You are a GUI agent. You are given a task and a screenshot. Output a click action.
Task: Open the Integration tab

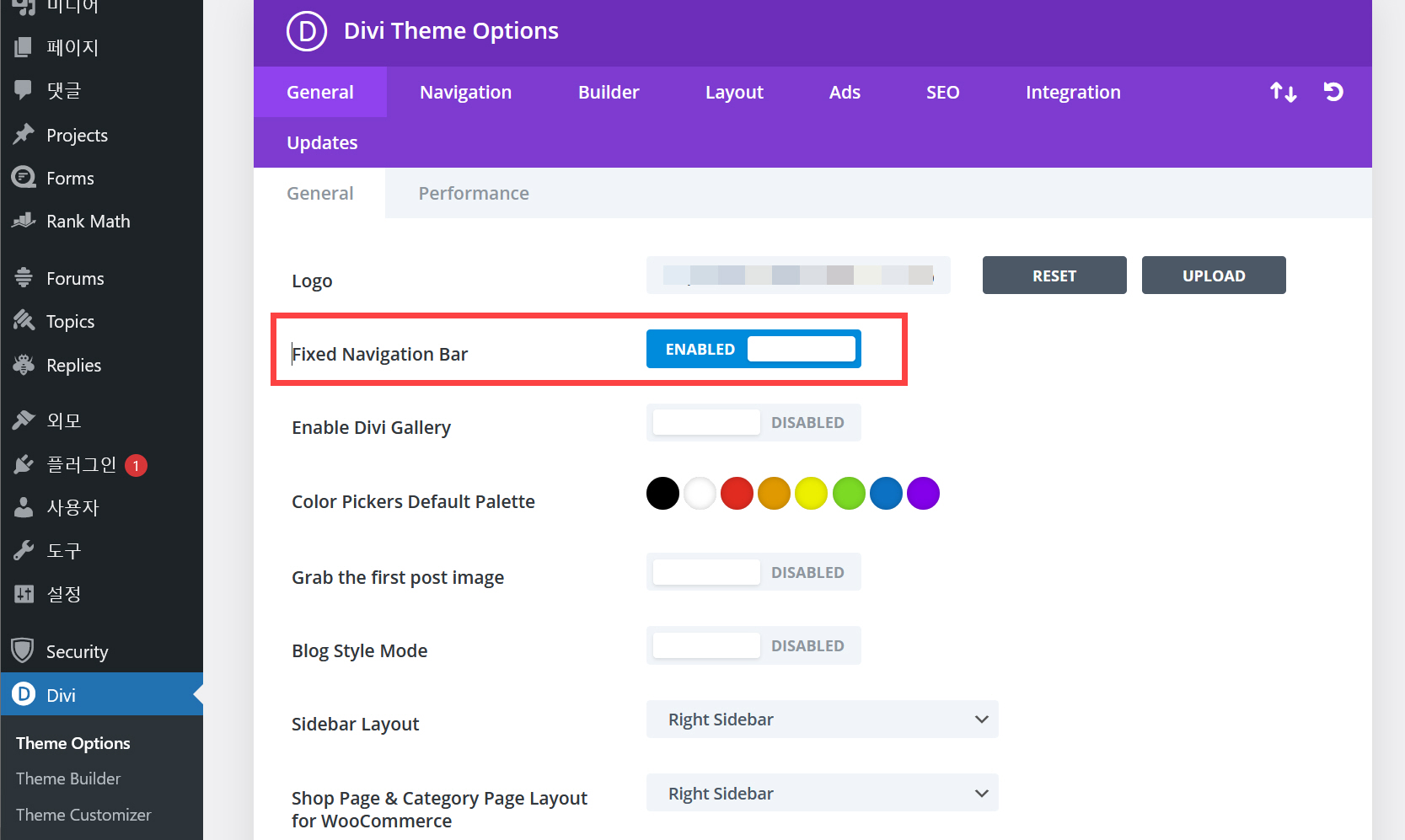(x=1073, y=92)
